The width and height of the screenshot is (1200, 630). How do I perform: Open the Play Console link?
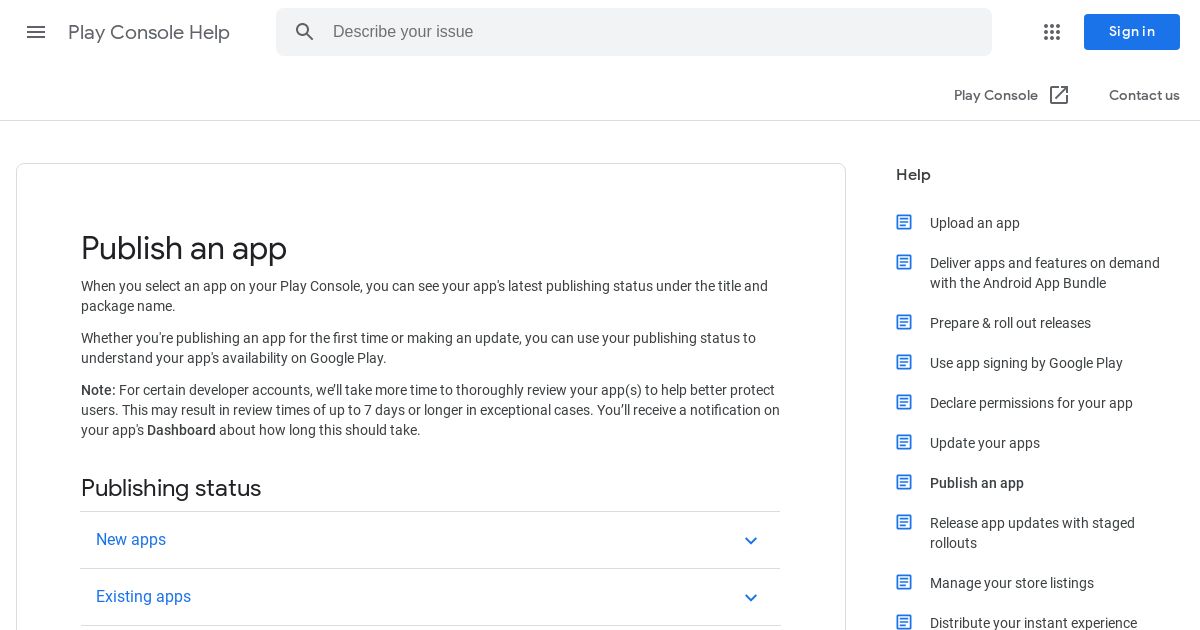996,95
